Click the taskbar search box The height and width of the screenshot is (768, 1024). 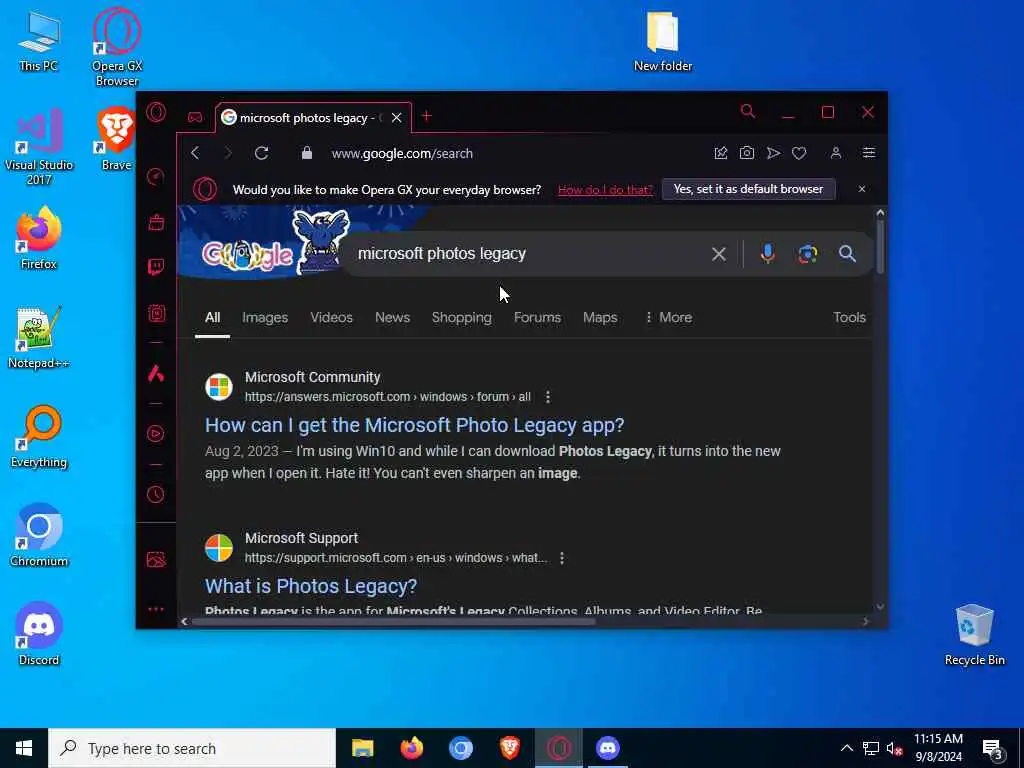tap(192, 748)
